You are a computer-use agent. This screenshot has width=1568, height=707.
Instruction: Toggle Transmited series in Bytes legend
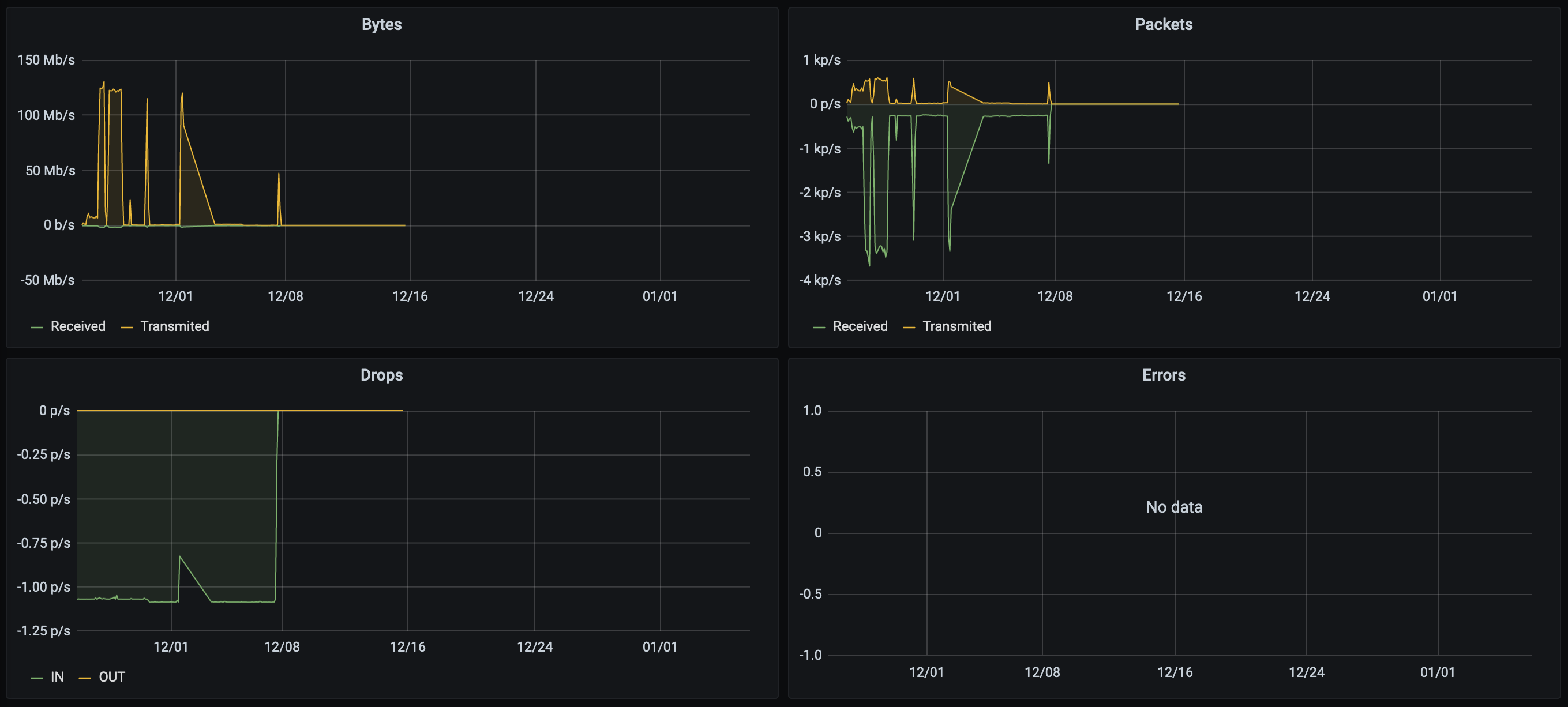point(175,326)
